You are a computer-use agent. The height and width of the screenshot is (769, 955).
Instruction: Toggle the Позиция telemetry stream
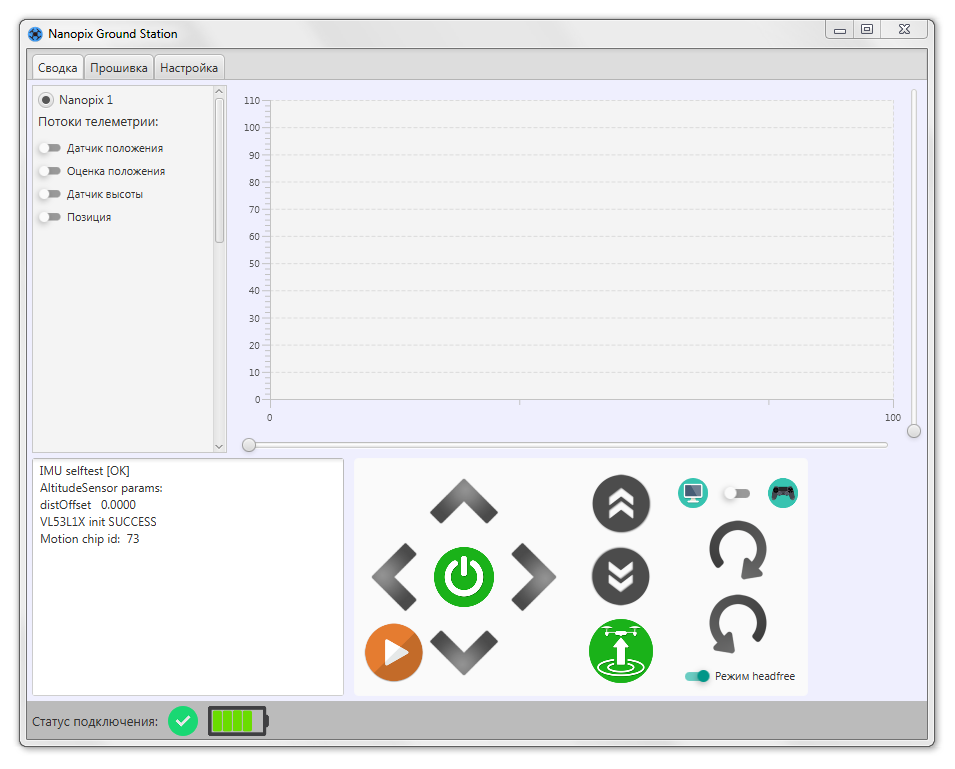tap(50, 217)
